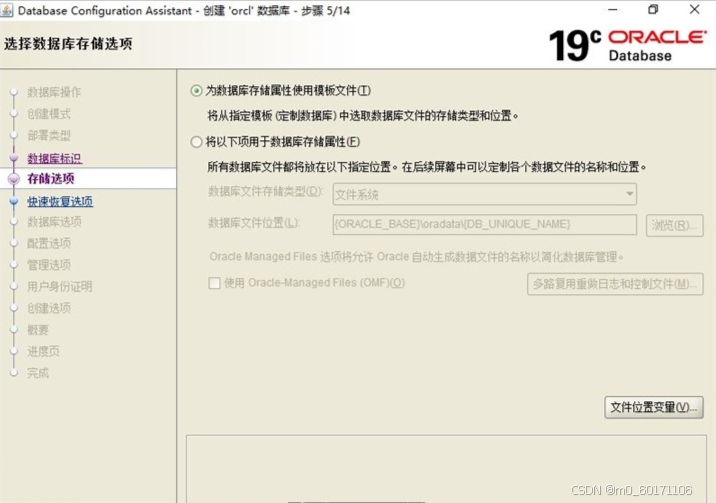This screenshot has height=503, width=716.
Task: Click the 存储选项 step bullet marker
Action: pyautogui.click(x=14, y=179)
